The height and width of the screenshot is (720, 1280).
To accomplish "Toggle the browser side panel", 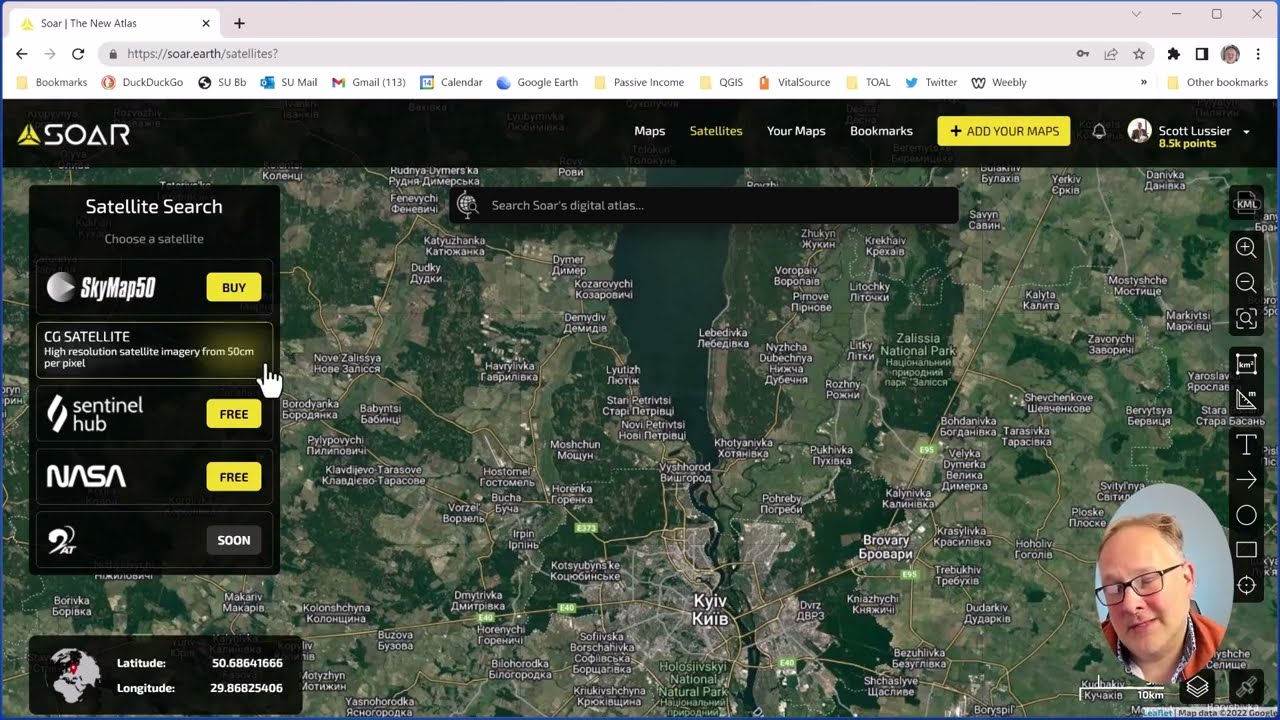I will tap(1202, 54).
